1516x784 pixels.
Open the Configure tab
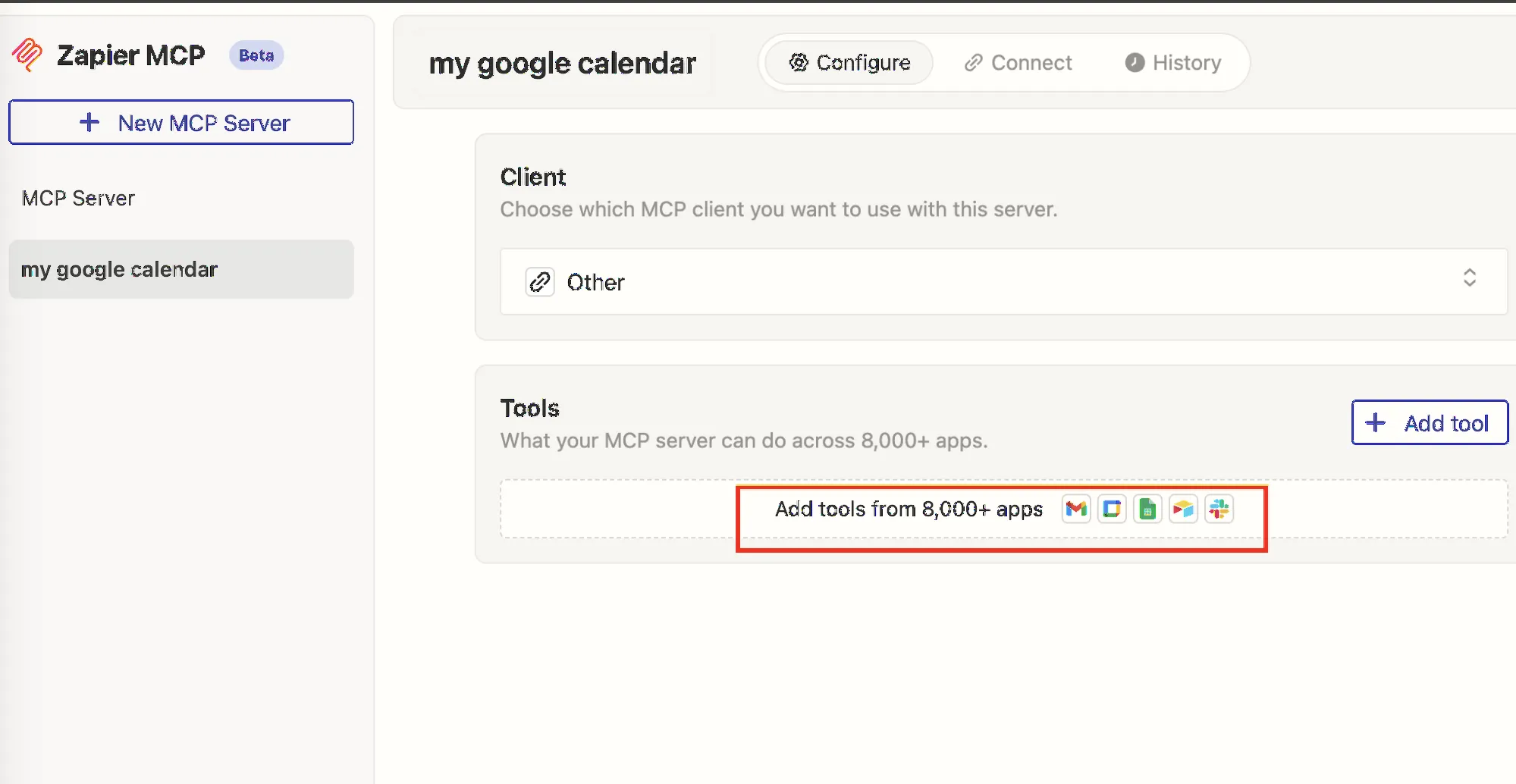(849, 62)
